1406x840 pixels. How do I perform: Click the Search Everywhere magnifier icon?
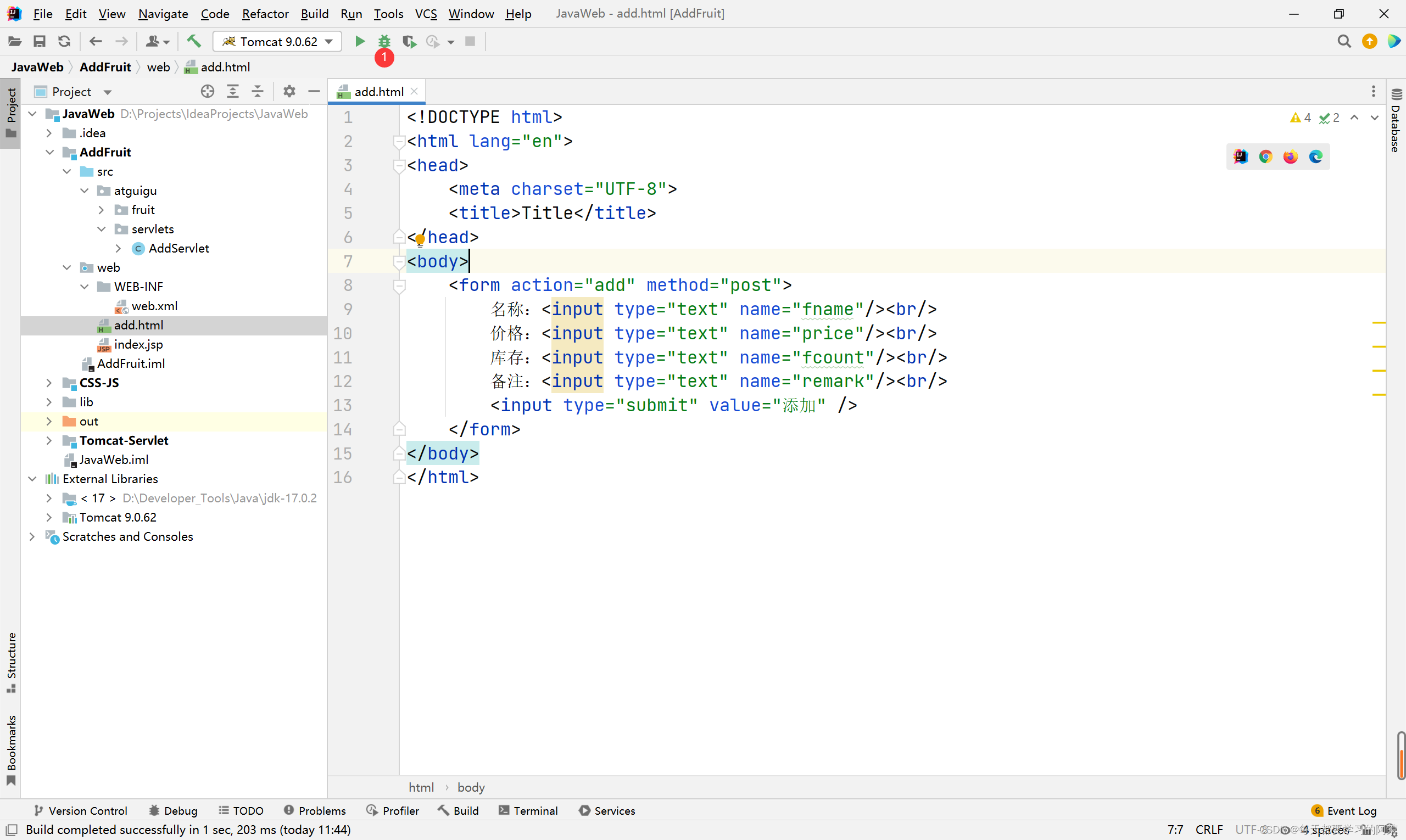(x=1344, y=41)
